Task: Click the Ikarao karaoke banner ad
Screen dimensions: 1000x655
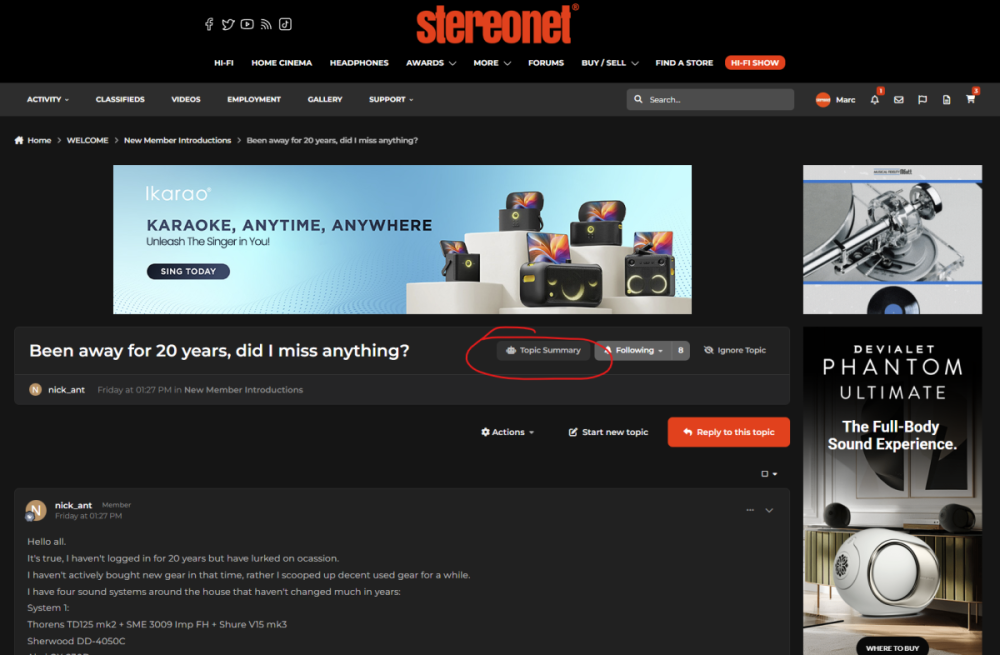Action: tap(402, 239)
